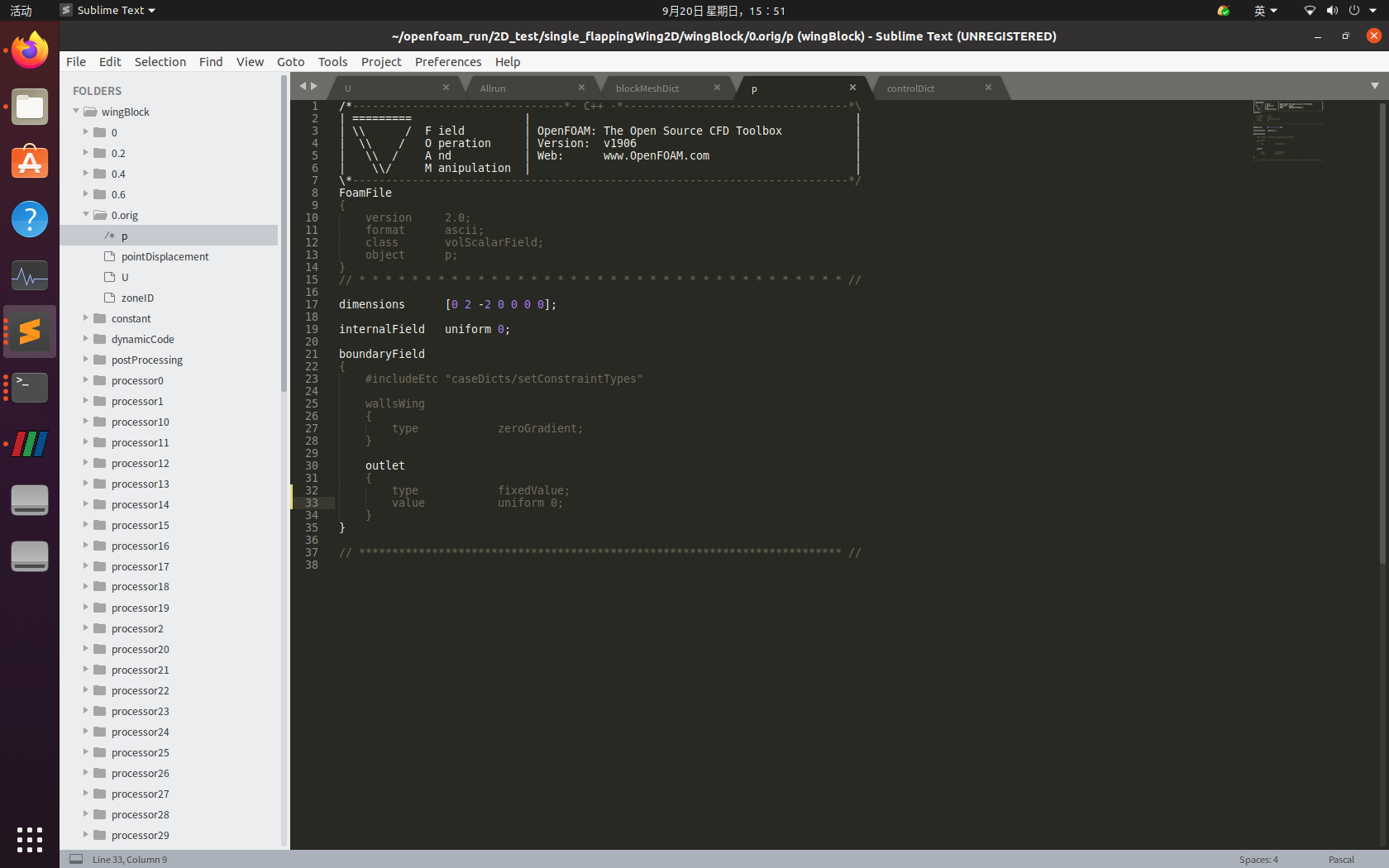Close the controlDict tab
This screenshot has height=868, width=1389.
pyautogui.click(x=988, y=88)
